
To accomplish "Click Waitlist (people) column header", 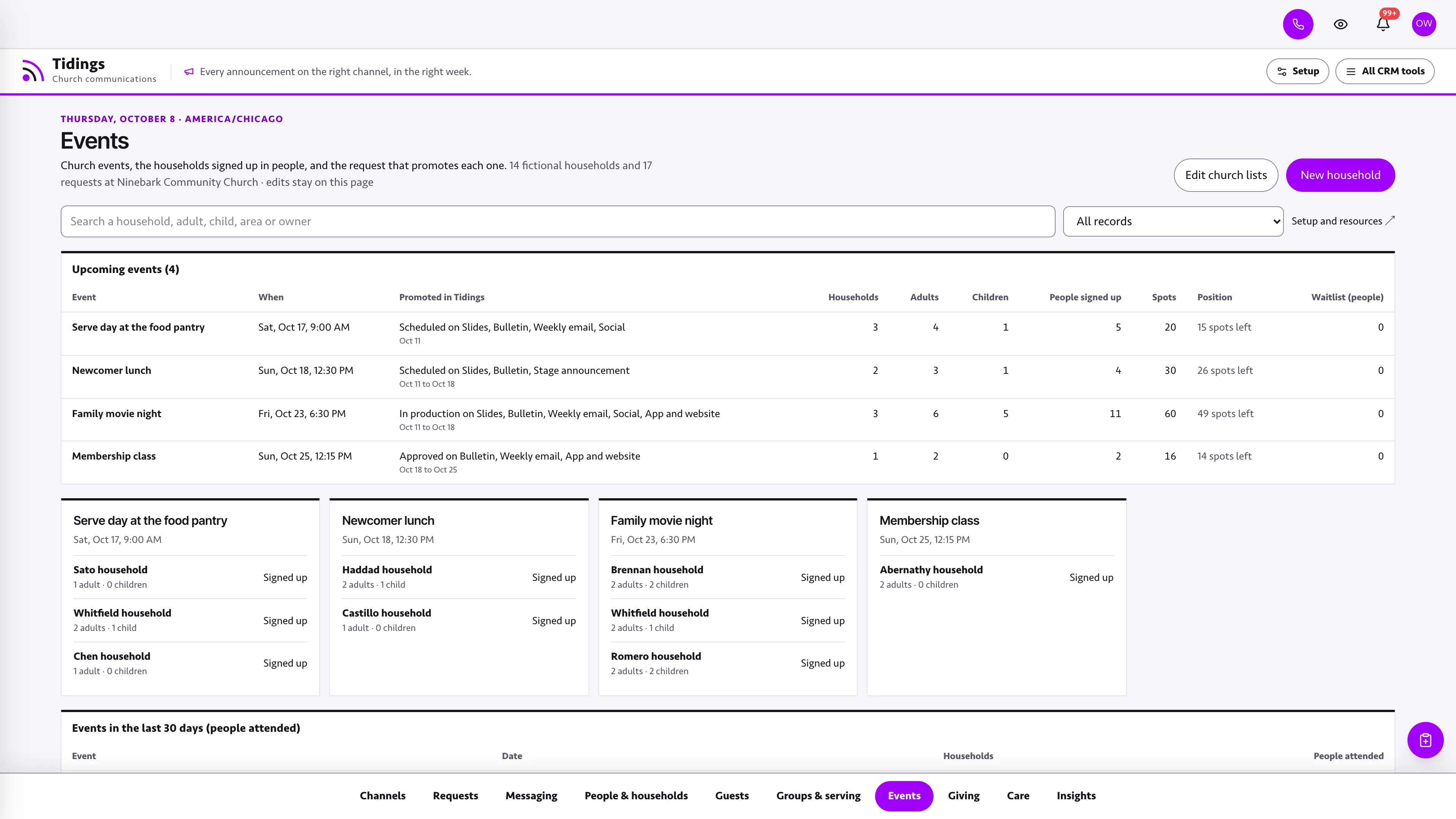I will [x=1347, y=297].
